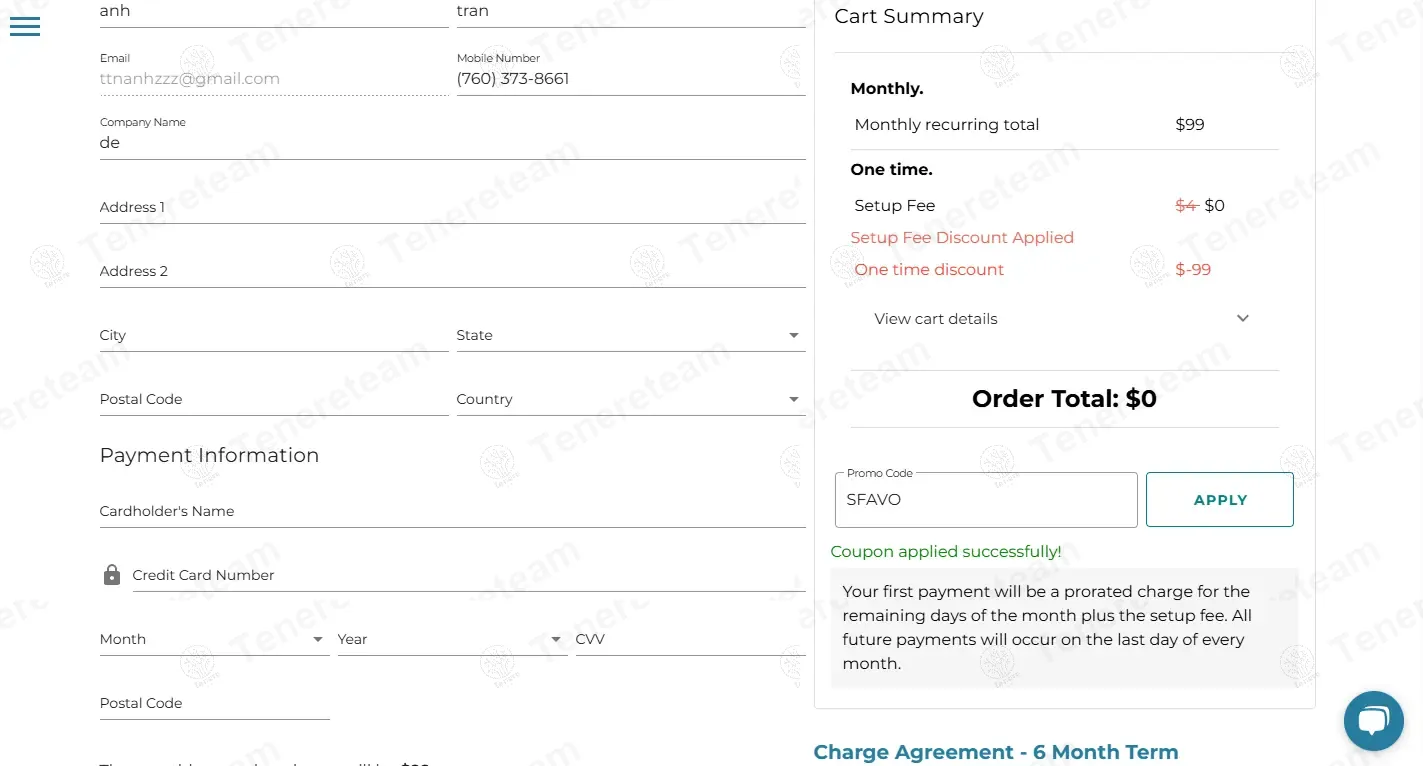Click the Promo Code input field
The image size is (1423, 766).
tap(985, 500)
